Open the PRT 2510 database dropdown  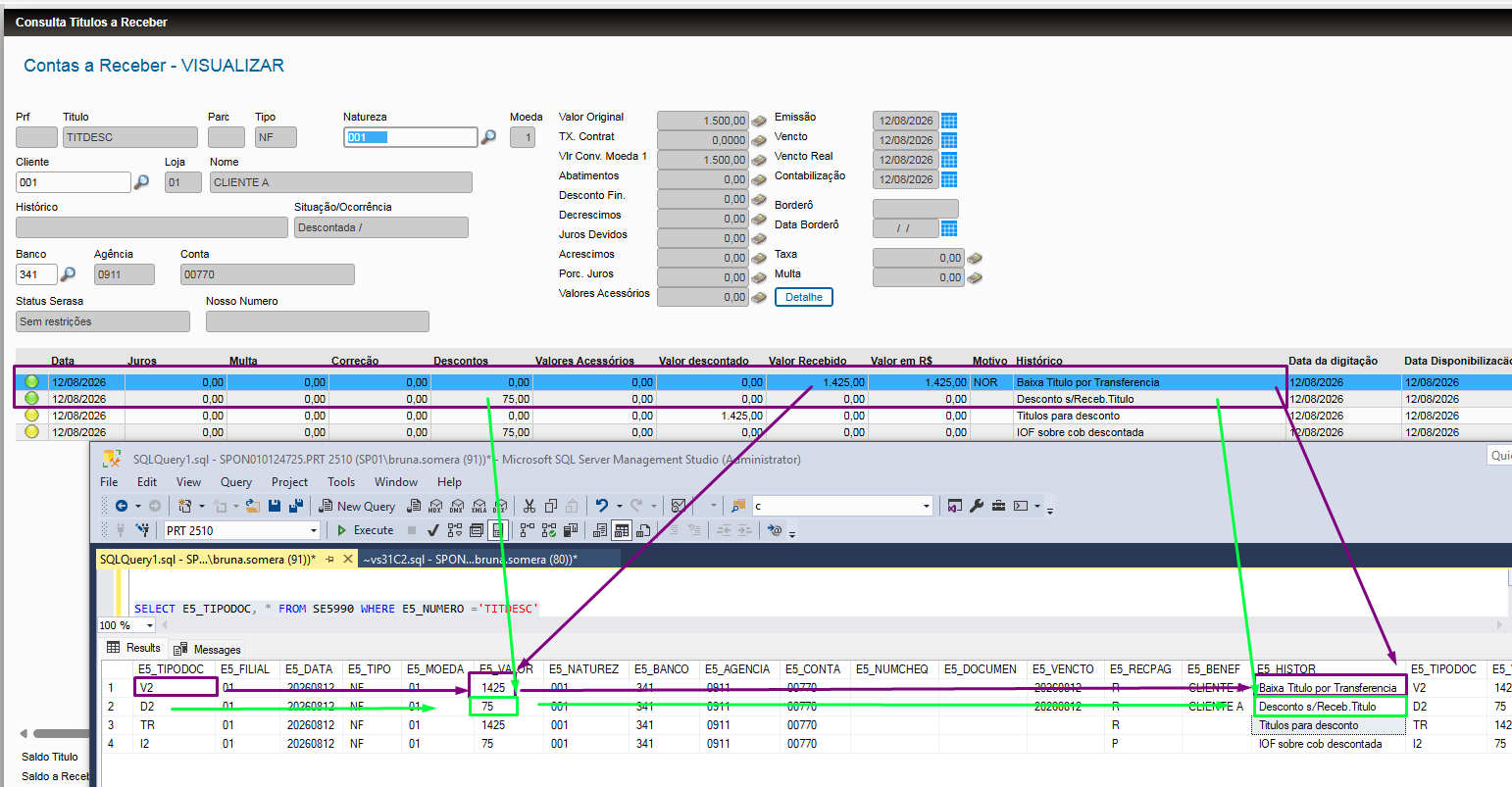(314, 530)
